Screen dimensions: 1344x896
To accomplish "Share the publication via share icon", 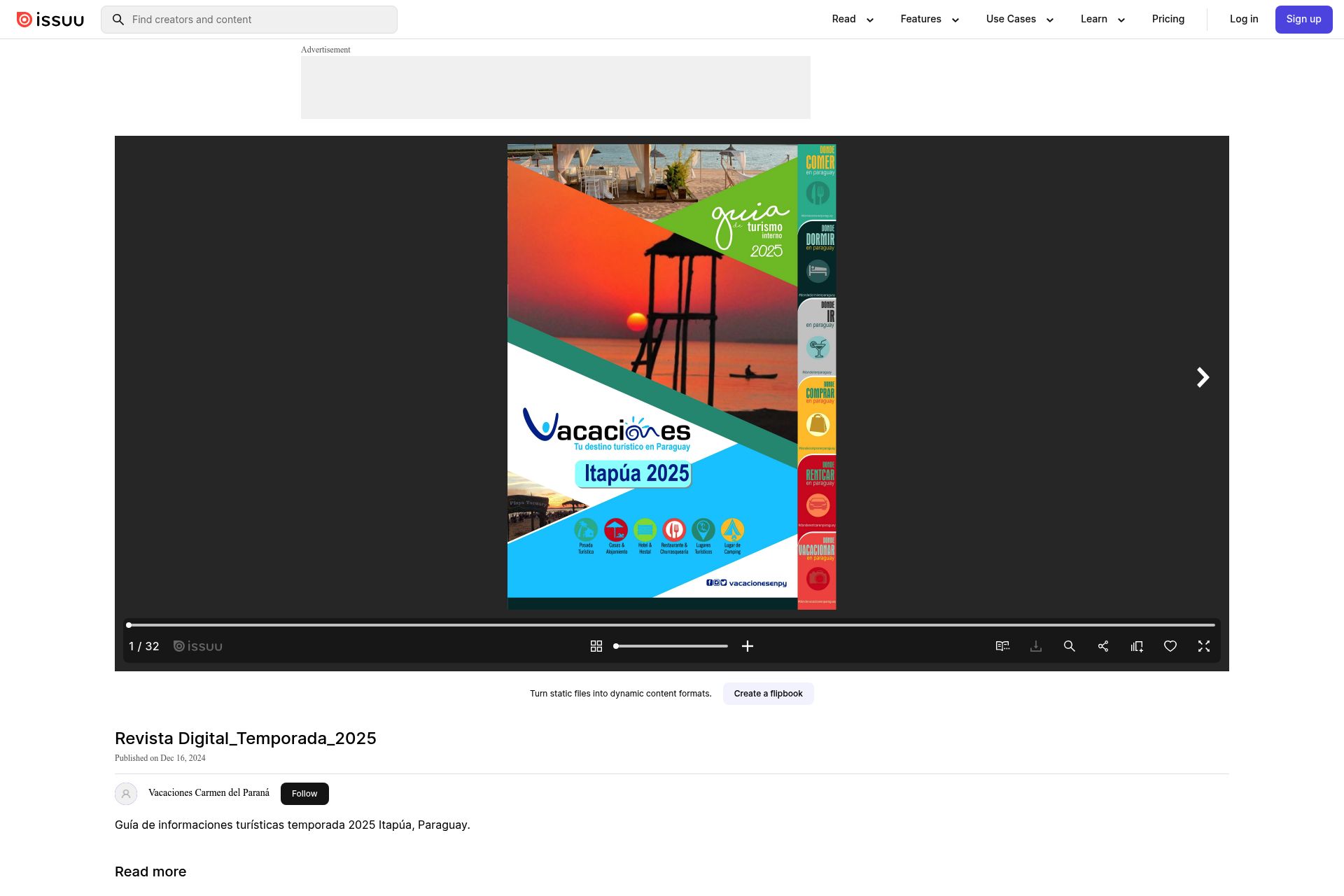I will pos(1103,646).
